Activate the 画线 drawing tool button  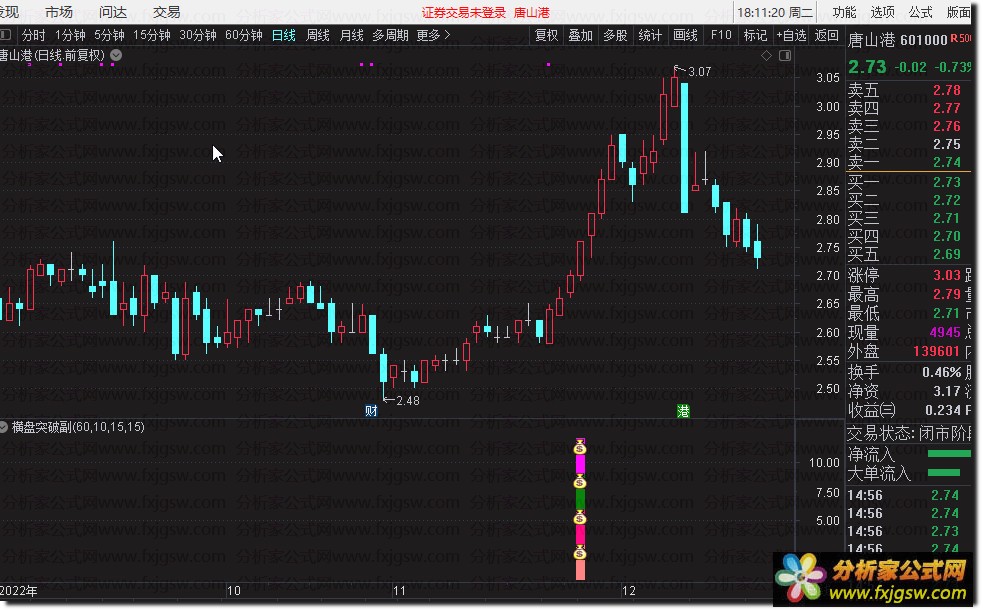pos(685,35)
